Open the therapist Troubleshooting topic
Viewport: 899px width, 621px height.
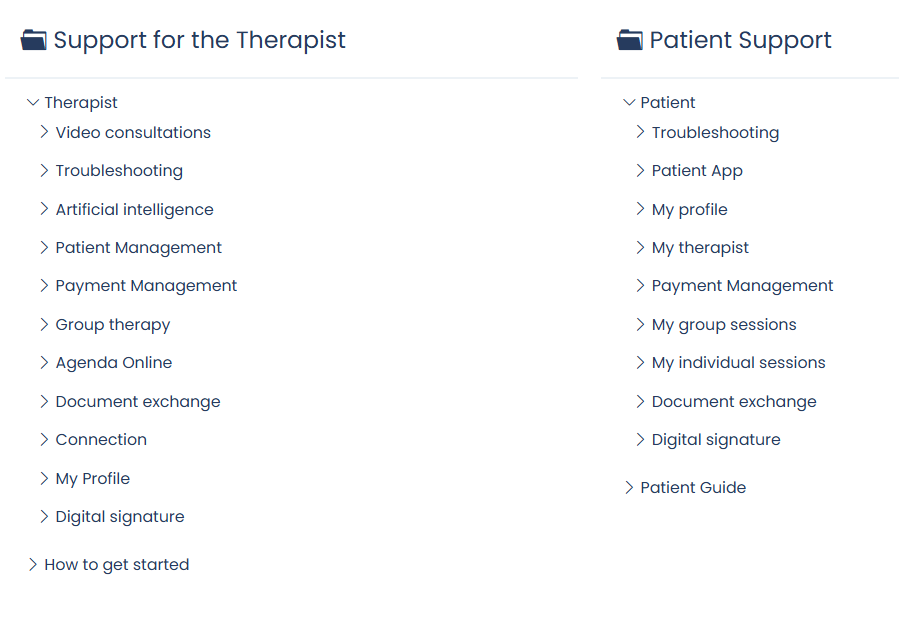(x=119, y=171)
